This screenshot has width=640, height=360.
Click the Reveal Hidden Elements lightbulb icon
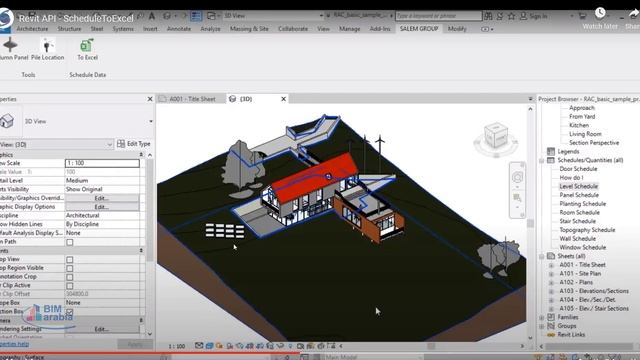(x=290, y=346)
